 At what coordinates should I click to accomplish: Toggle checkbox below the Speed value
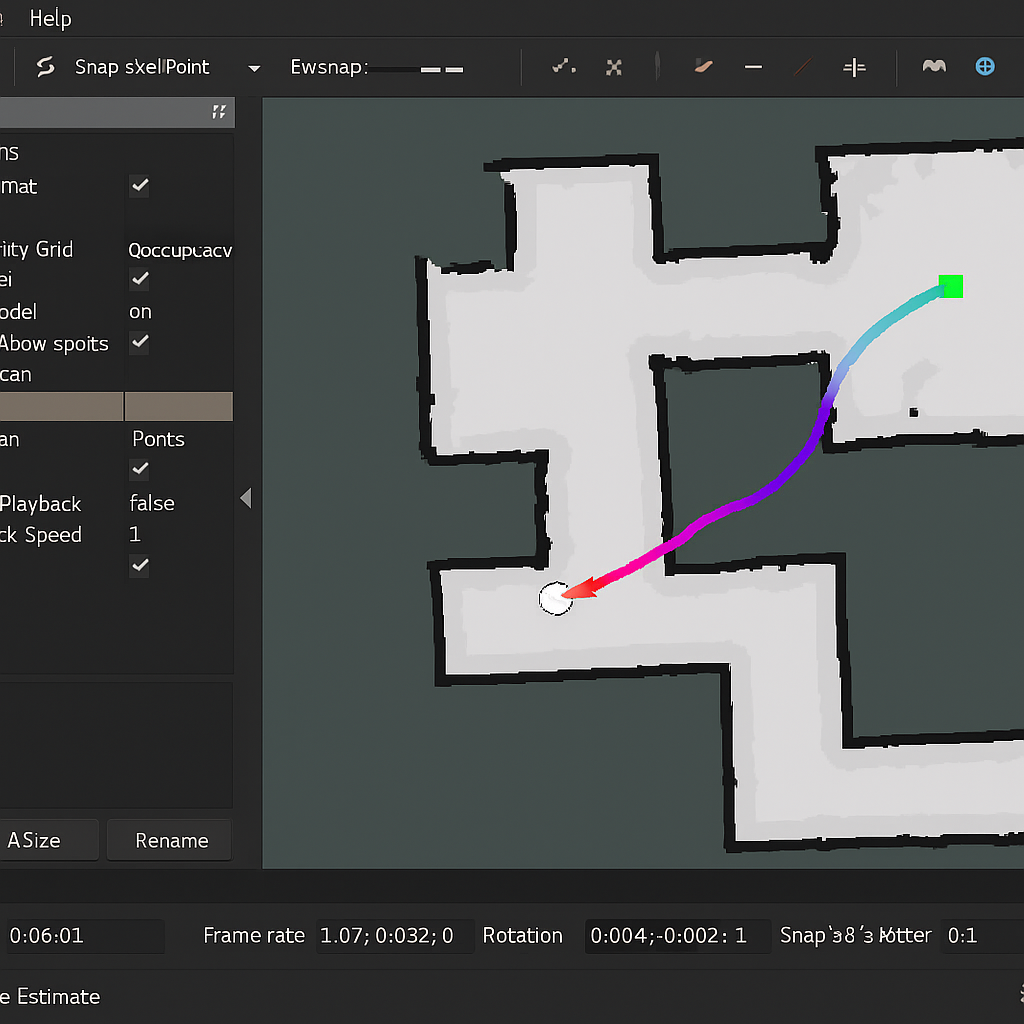(x=139, y=565)
